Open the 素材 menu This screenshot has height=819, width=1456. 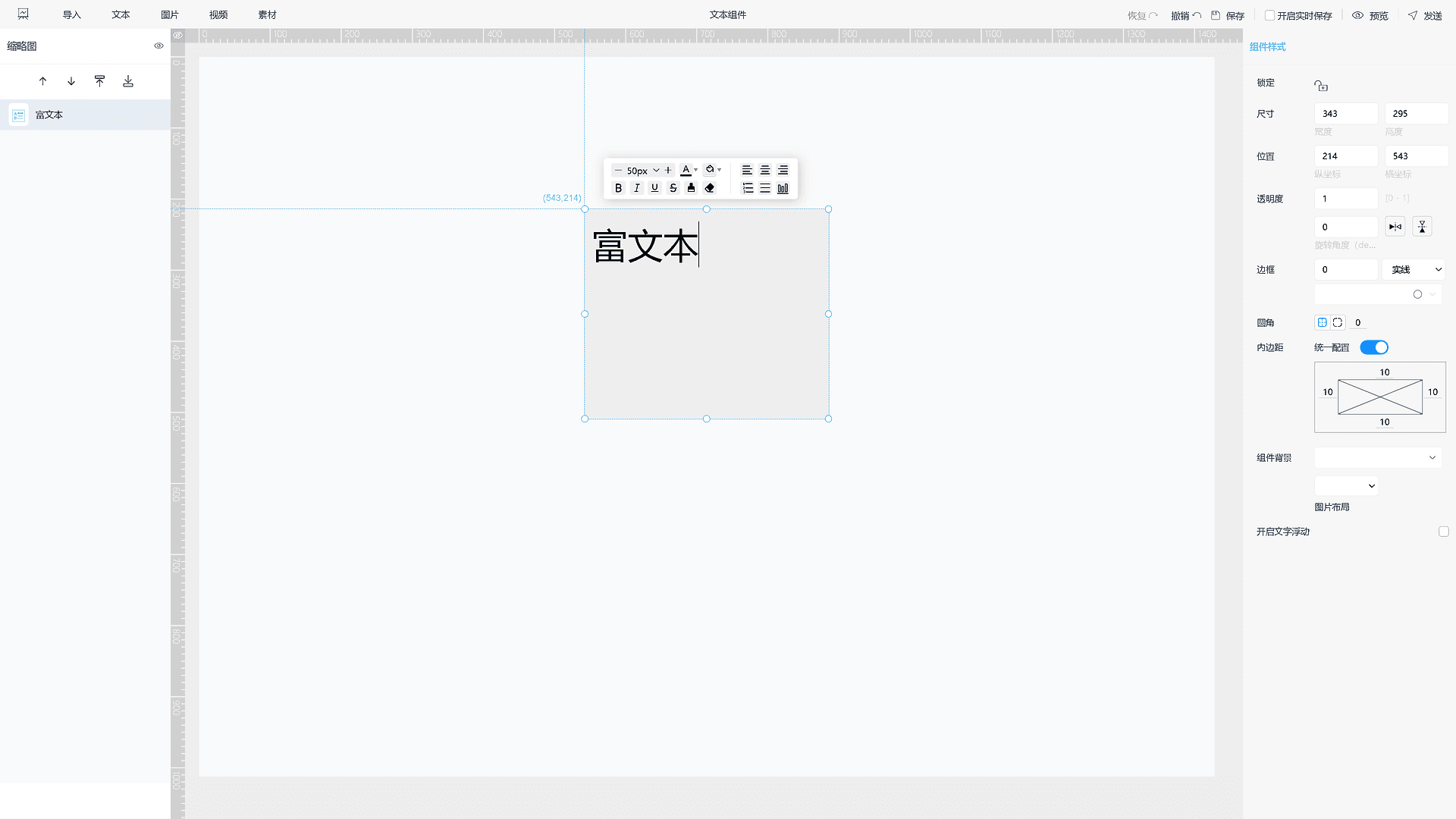tap(268, 15)
